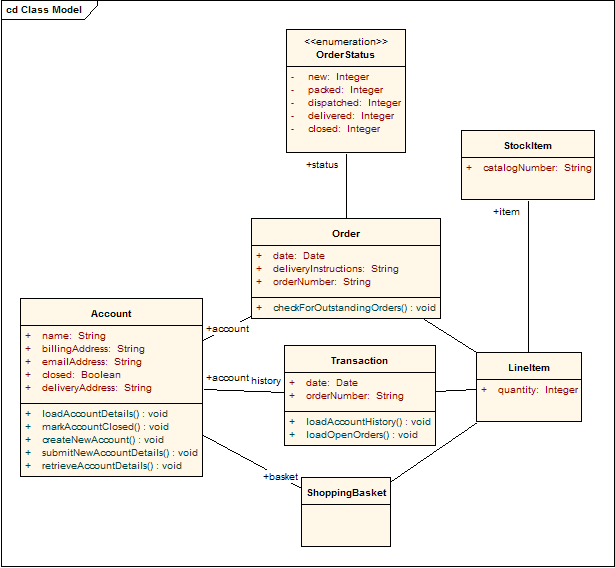
Task: Select the checkForOutstandingOrders() operation
Action: 354,307
